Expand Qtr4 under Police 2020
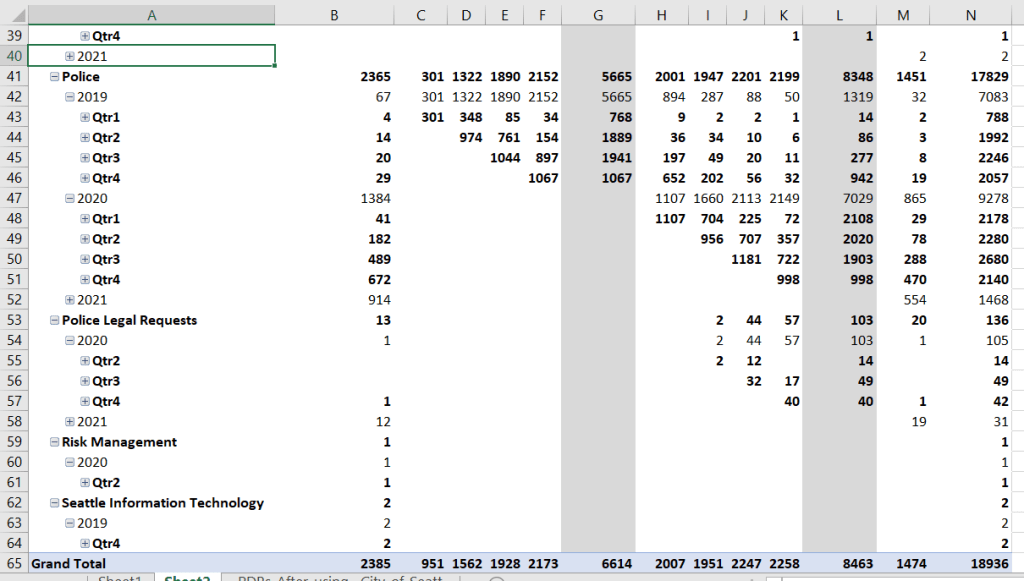 coord(85,280)
